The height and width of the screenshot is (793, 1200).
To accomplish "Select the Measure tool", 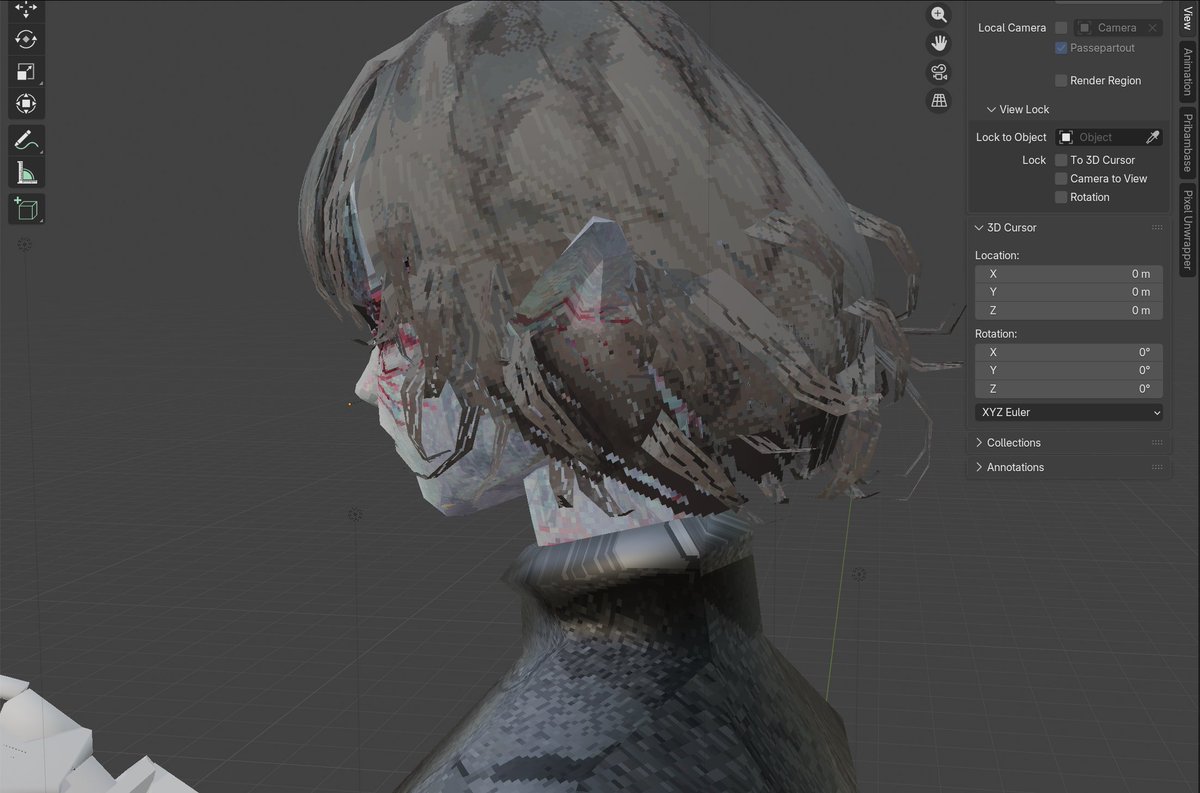I will pyautogui.click(x=26, y=171).
